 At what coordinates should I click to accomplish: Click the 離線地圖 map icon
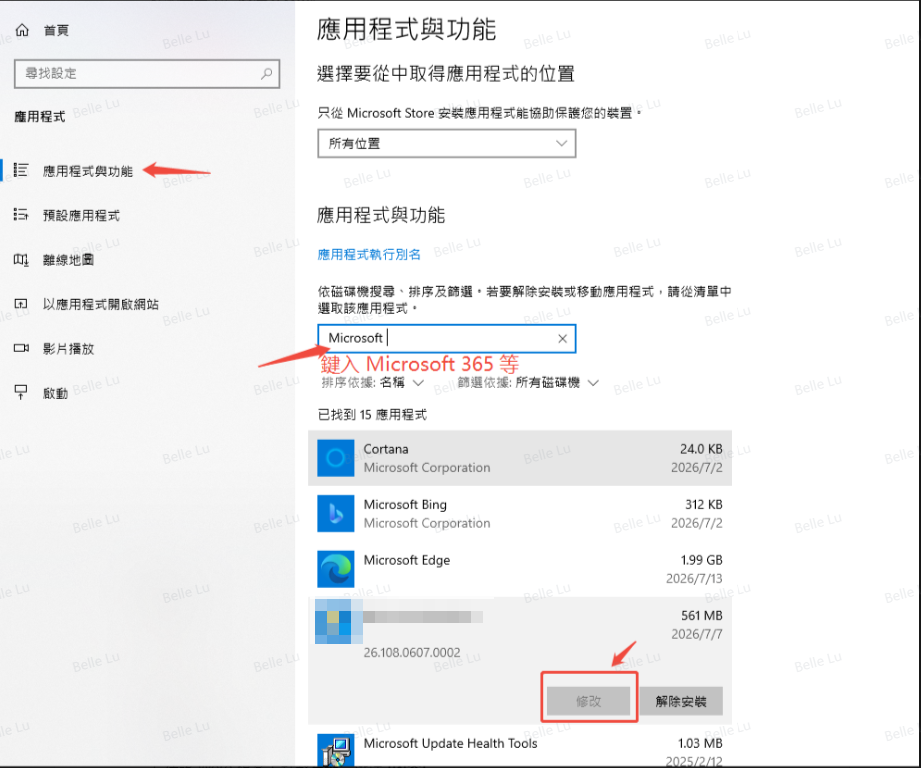coord(21,260)
